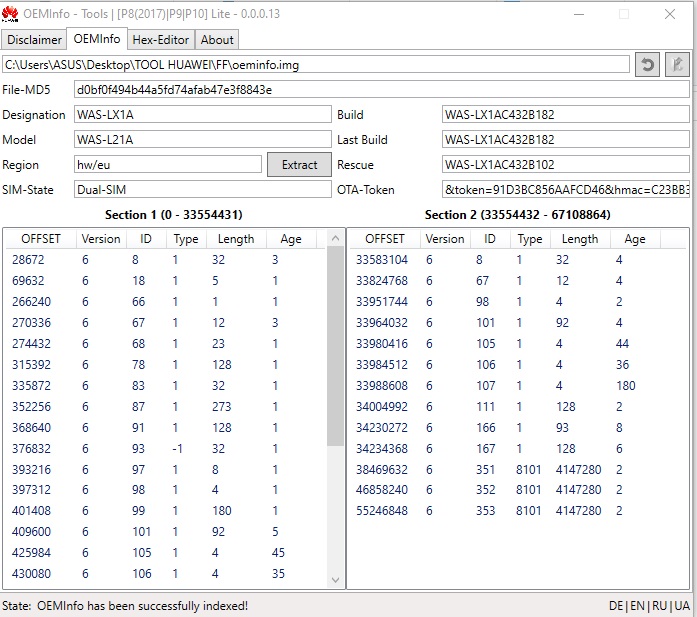This screenshot has height=617, width=697.
Task: Switch language to EN
Action: click(x=637, y=606)
